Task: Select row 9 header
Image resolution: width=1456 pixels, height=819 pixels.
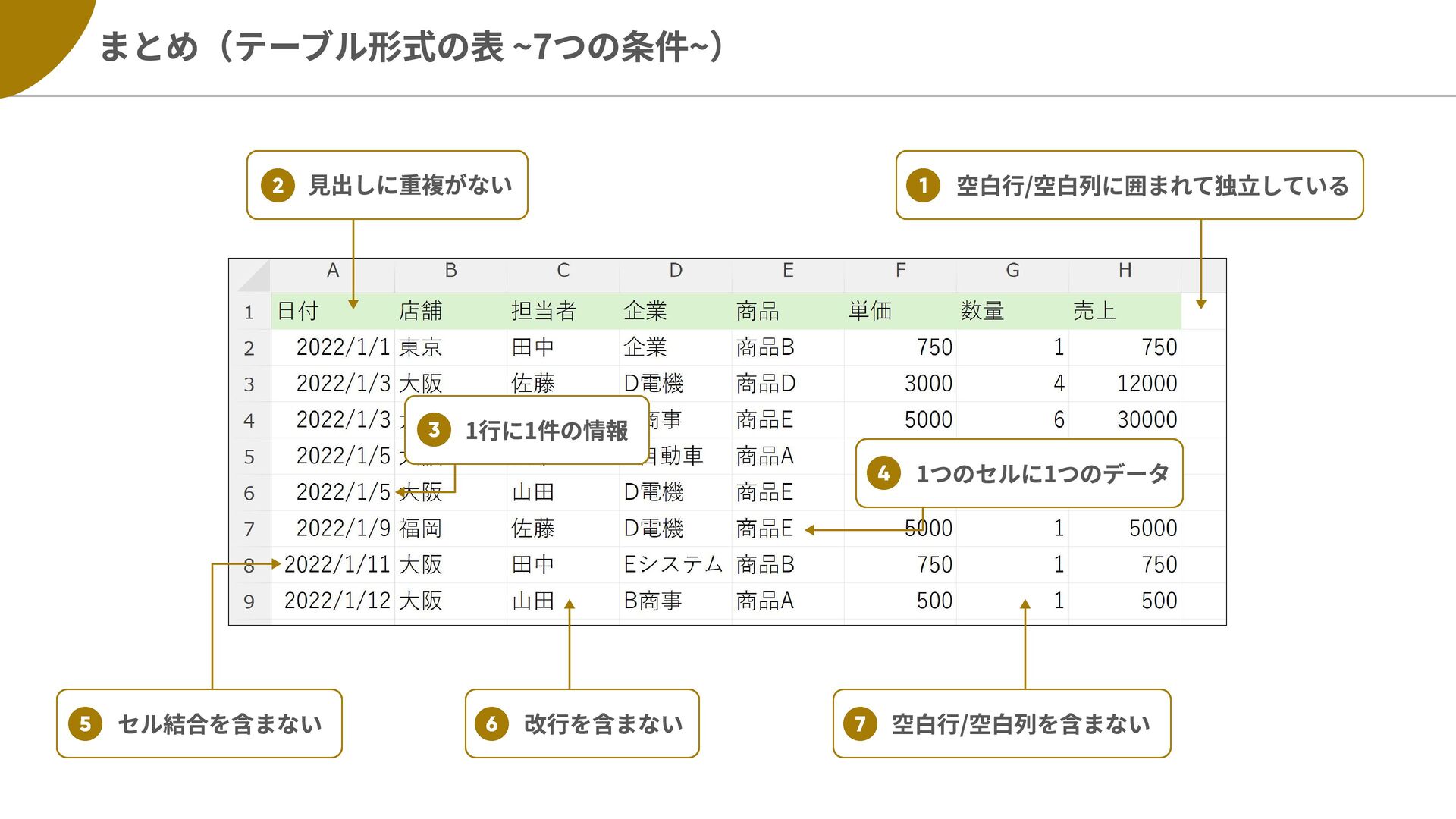Action: click(249, 602)
